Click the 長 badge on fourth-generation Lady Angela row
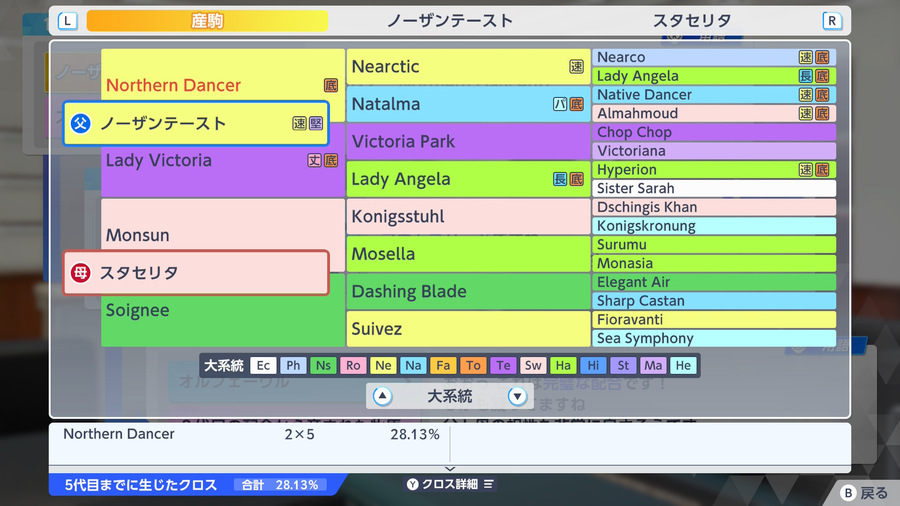 806,76
